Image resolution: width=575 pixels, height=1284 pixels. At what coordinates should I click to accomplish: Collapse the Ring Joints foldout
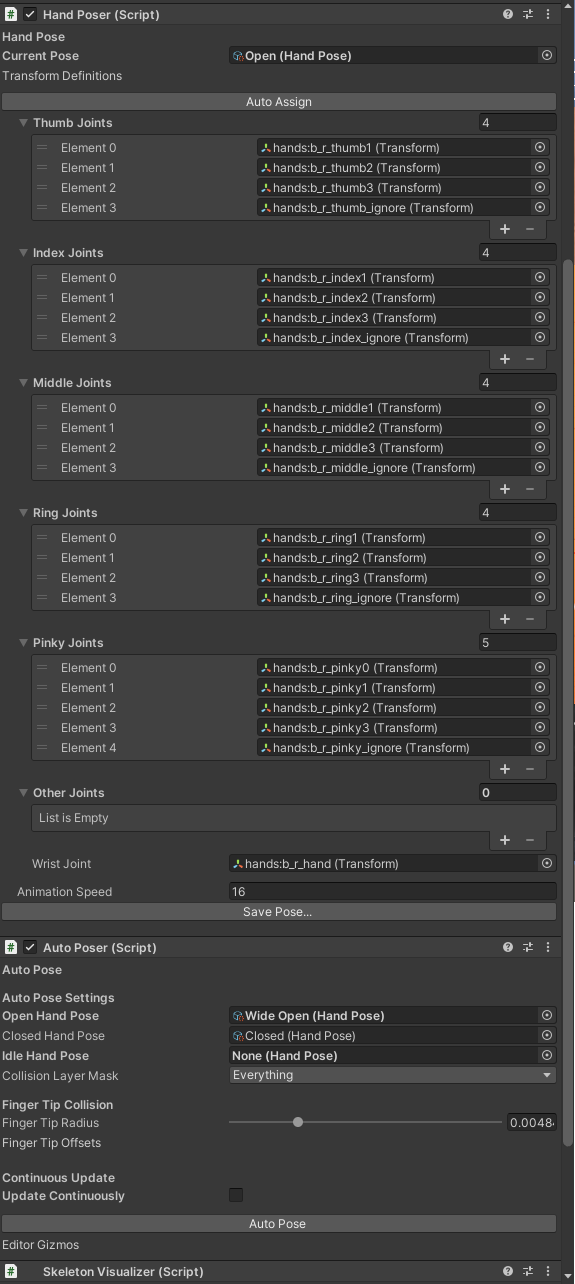[24, 513]
